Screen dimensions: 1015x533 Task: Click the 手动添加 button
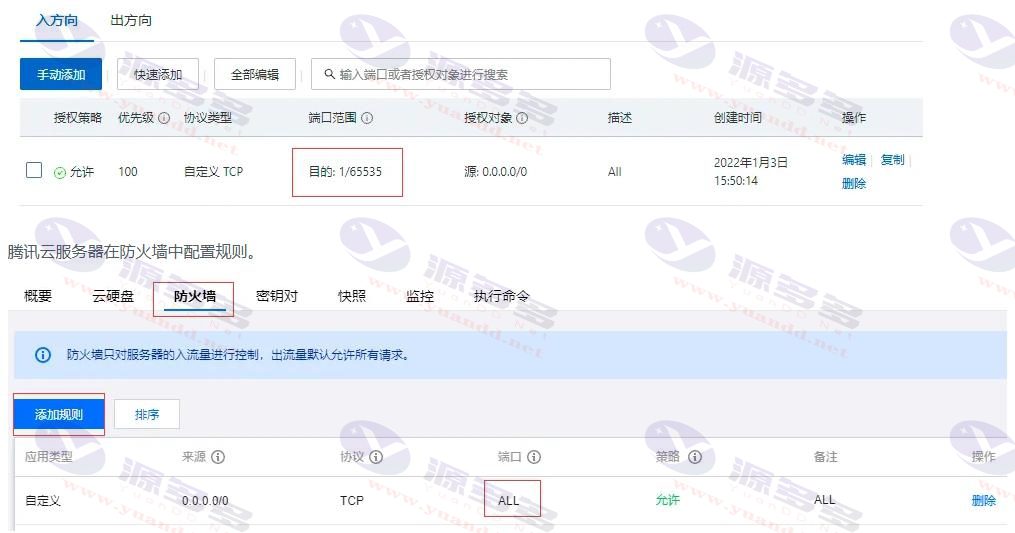61,74
